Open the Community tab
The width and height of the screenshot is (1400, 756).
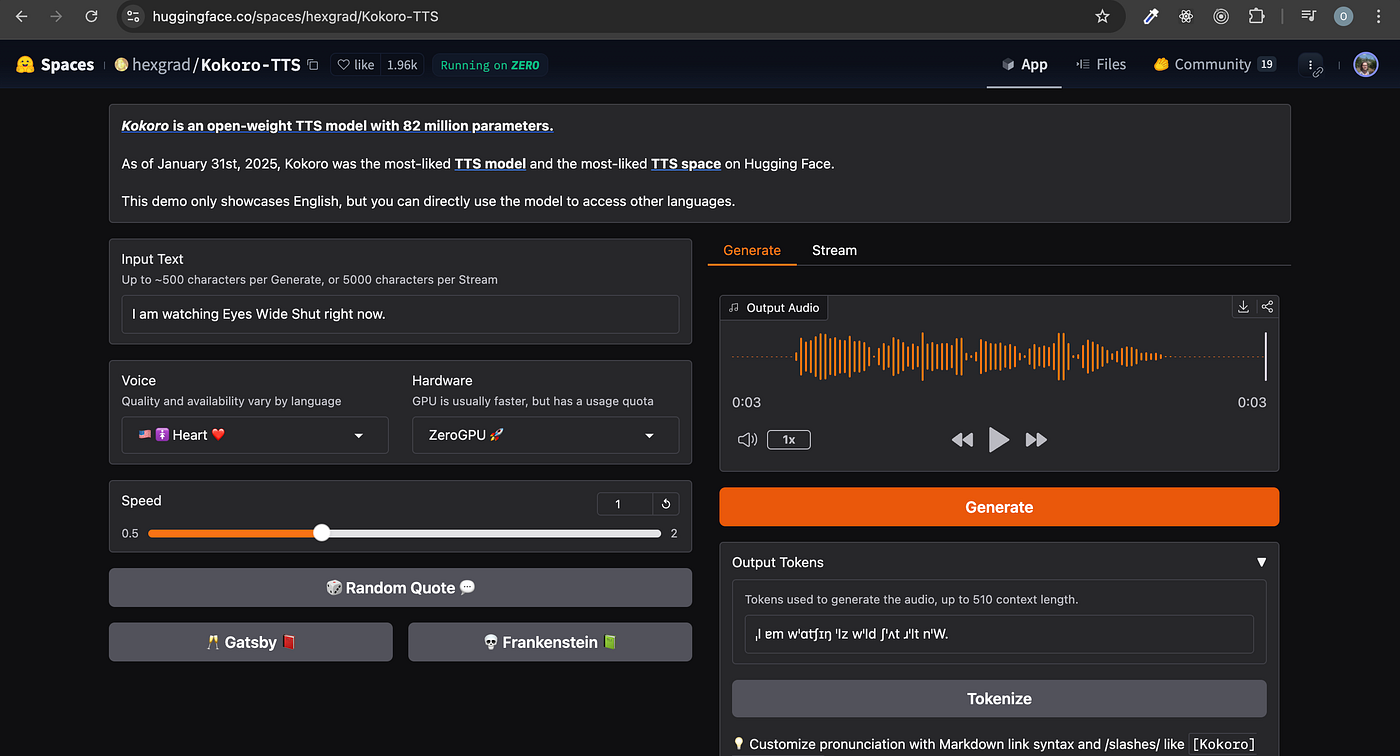(1214, 65)
